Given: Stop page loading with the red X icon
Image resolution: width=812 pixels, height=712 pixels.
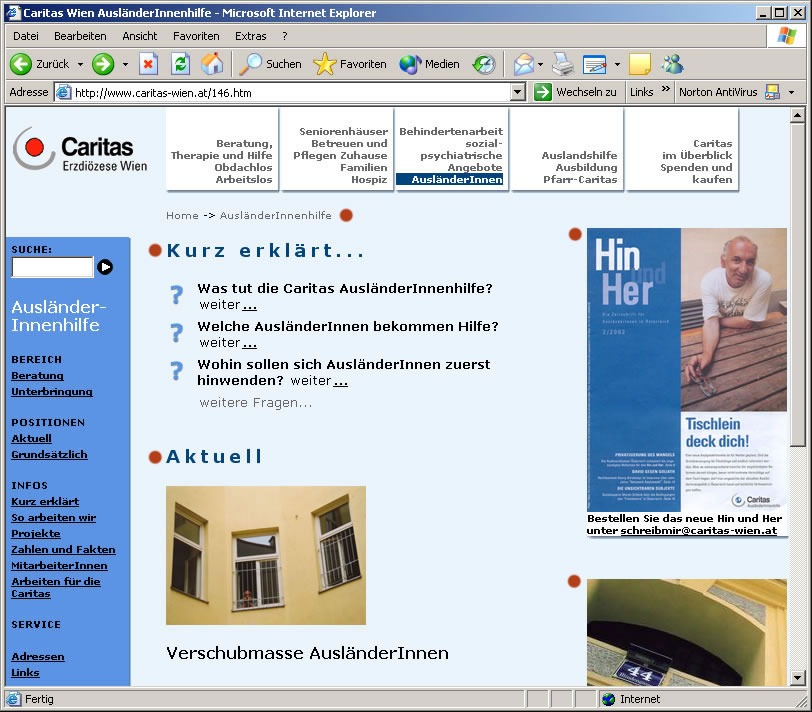Looking at the screenshot, I should (x=148, y=64).
